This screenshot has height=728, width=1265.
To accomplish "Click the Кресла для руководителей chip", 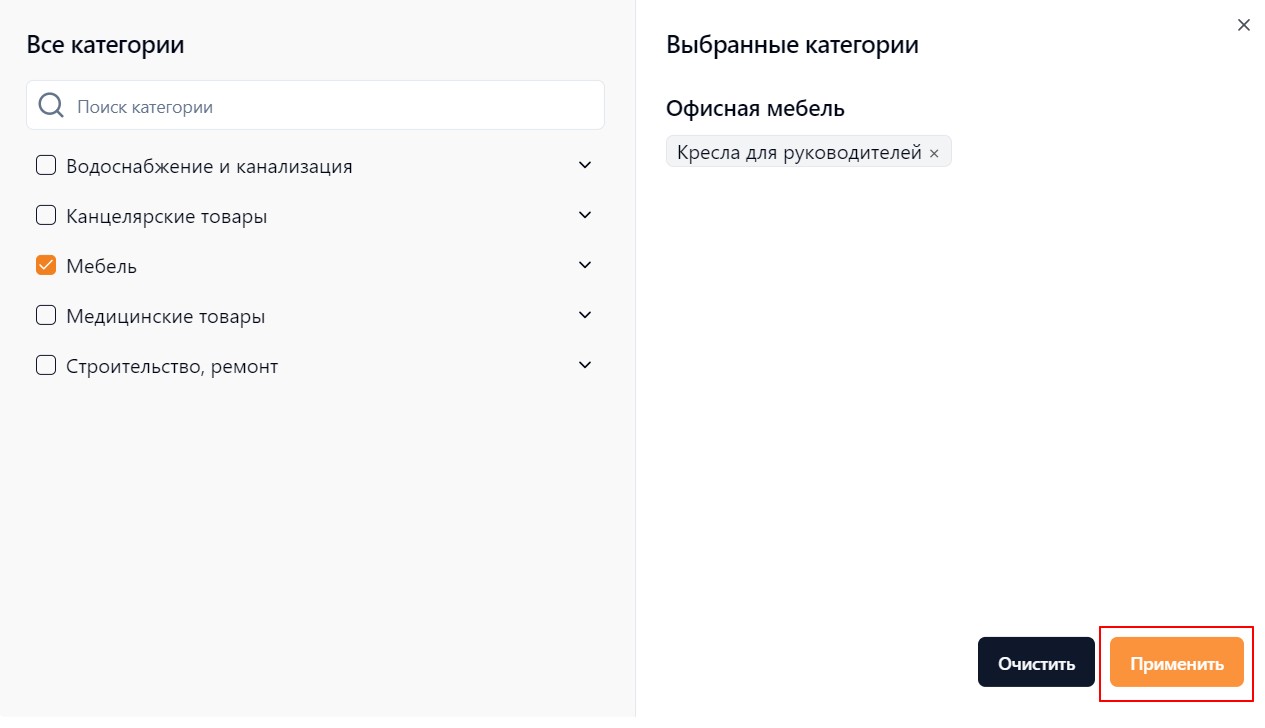I will point(809,152).
